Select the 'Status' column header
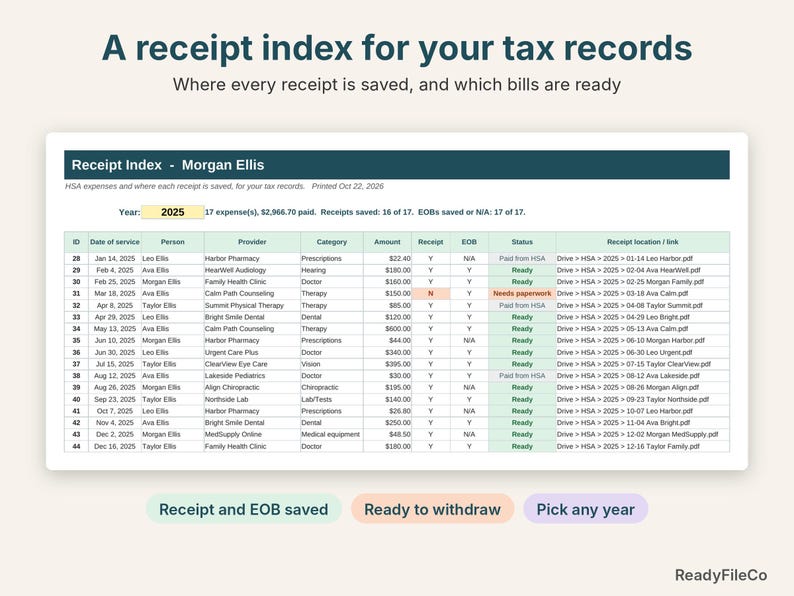This screenshot has height=596, width=794. click(522, 242)
